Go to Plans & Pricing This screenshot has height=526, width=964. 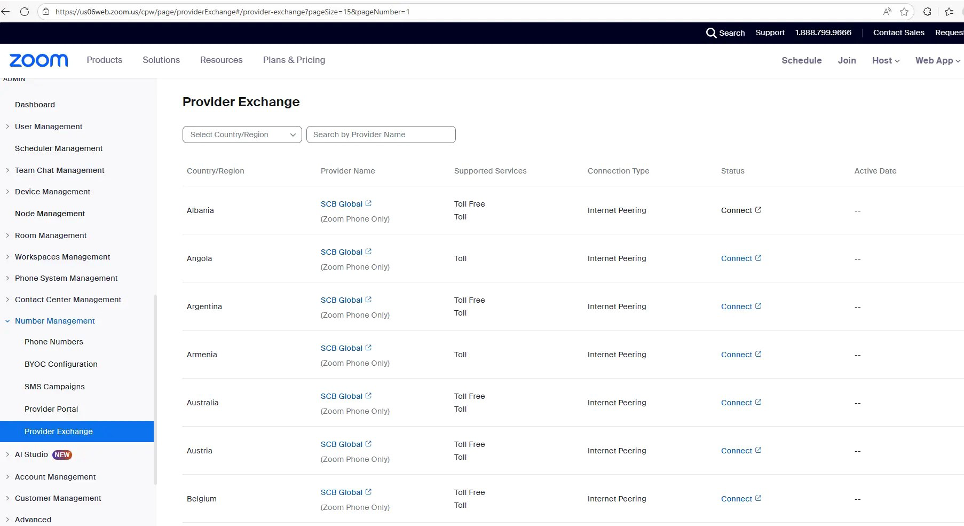coord(294,60)
